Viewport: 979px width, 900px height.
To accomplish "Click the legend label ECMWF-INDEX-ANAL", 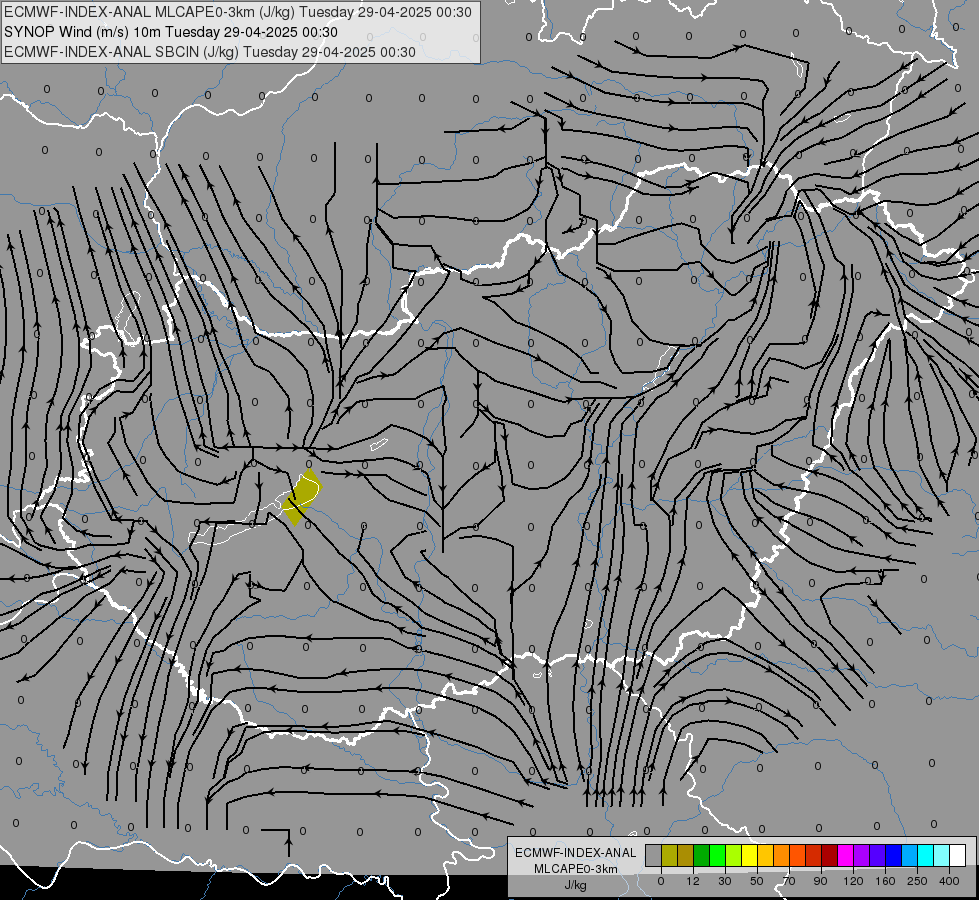I will click(x=576, y=853).
